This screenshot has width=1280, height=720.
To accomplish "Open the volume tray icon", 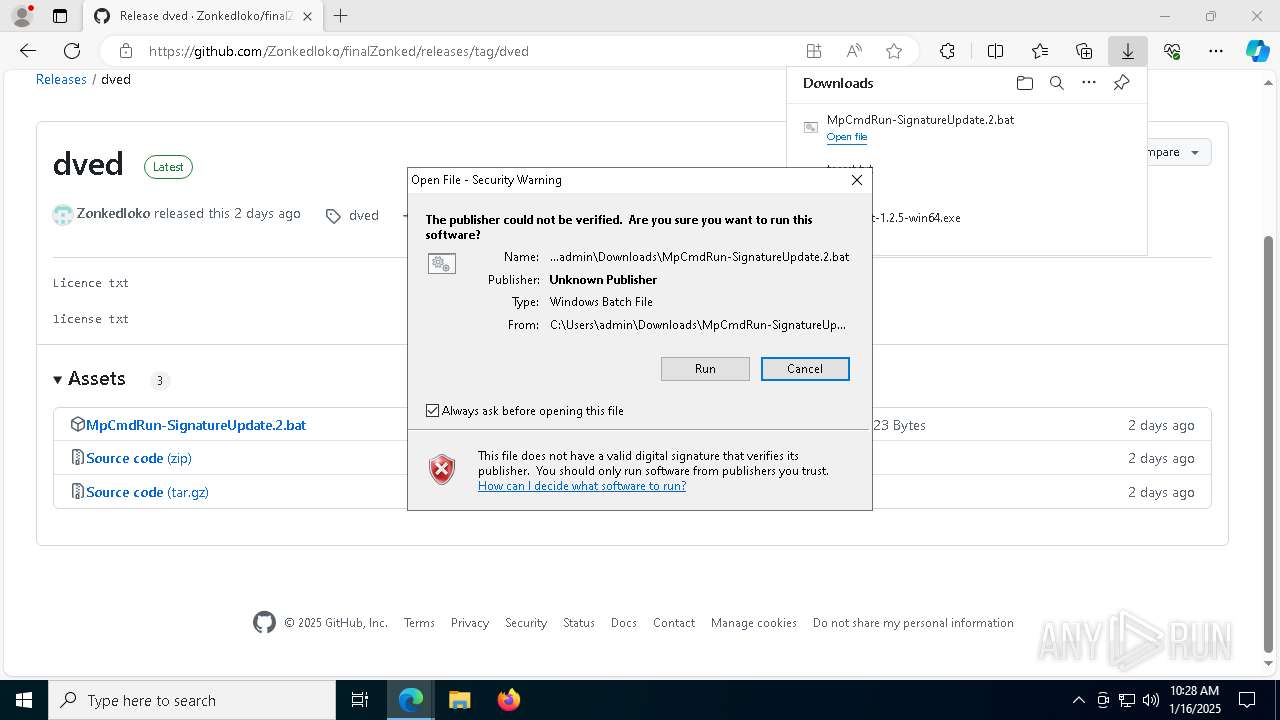I will tap(1152, 700).
